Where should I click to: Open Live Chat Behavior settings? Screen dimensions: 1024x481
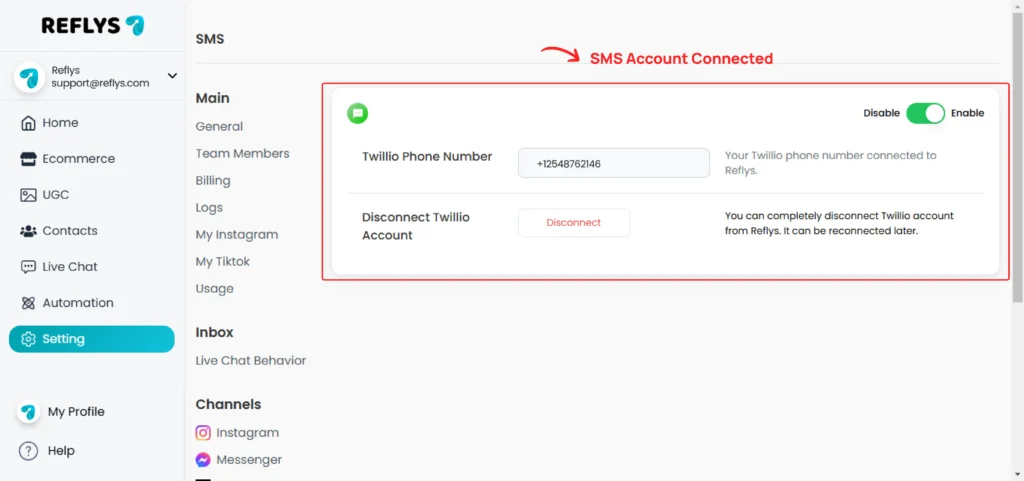click(x=251, y=360)
